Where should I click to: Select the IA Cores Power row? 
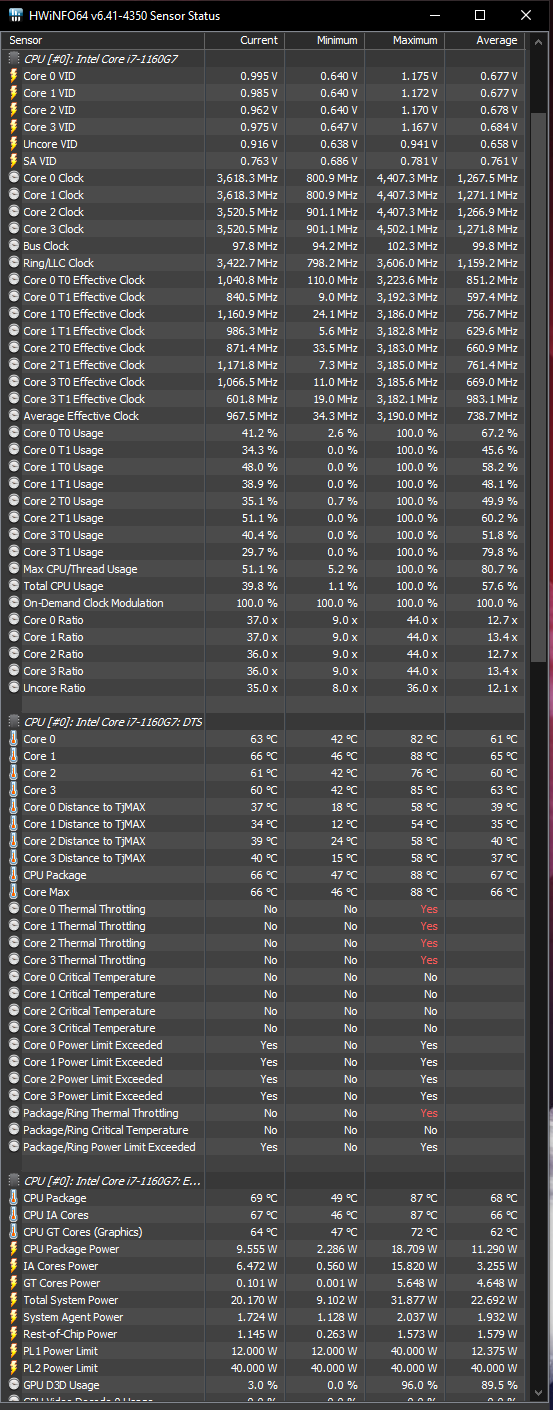264,1266
